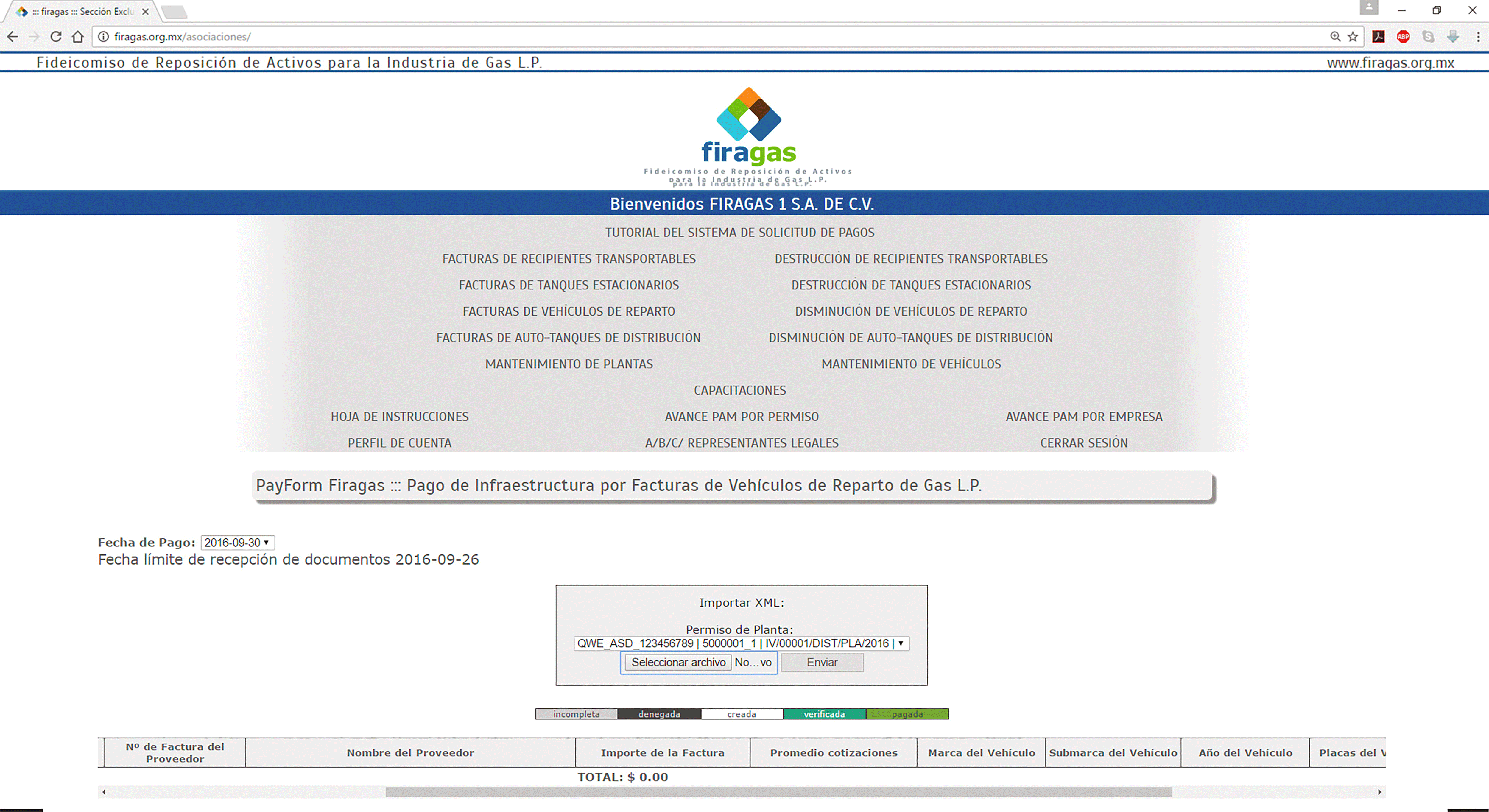
Task: View Avance PAM por Empresa
Action: coord(1084,417)
